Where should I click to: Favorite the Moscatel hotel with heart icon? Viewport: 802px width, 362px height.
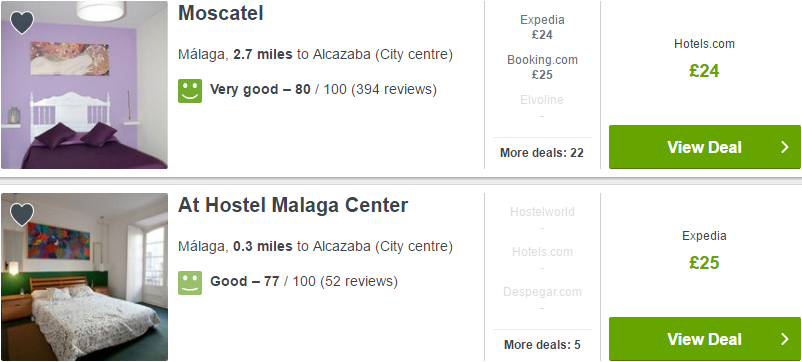[x=22, y=23]
